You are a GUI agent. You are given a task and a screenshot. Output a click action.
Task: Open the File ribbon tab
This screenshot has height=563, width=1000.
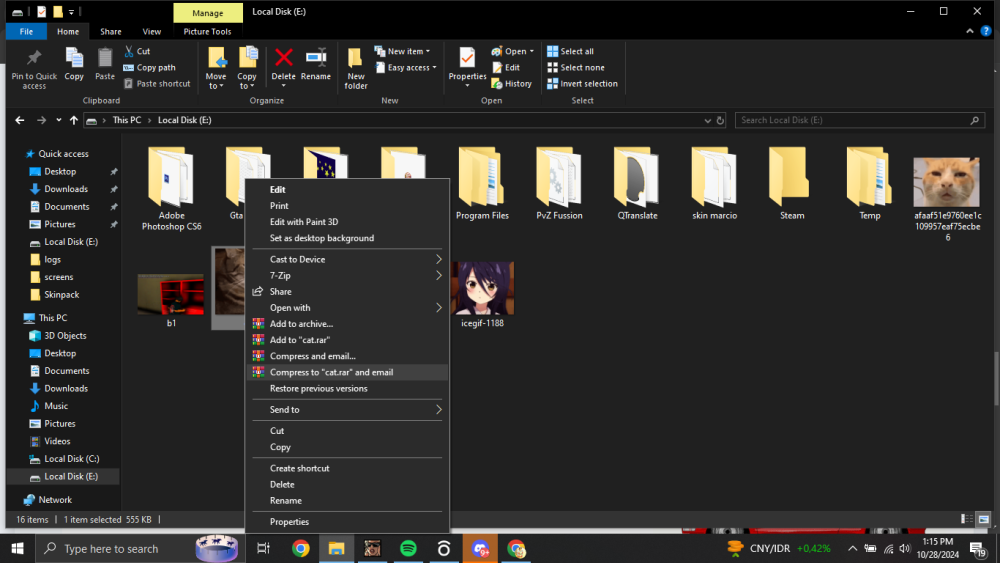click(x=26, y=31)
